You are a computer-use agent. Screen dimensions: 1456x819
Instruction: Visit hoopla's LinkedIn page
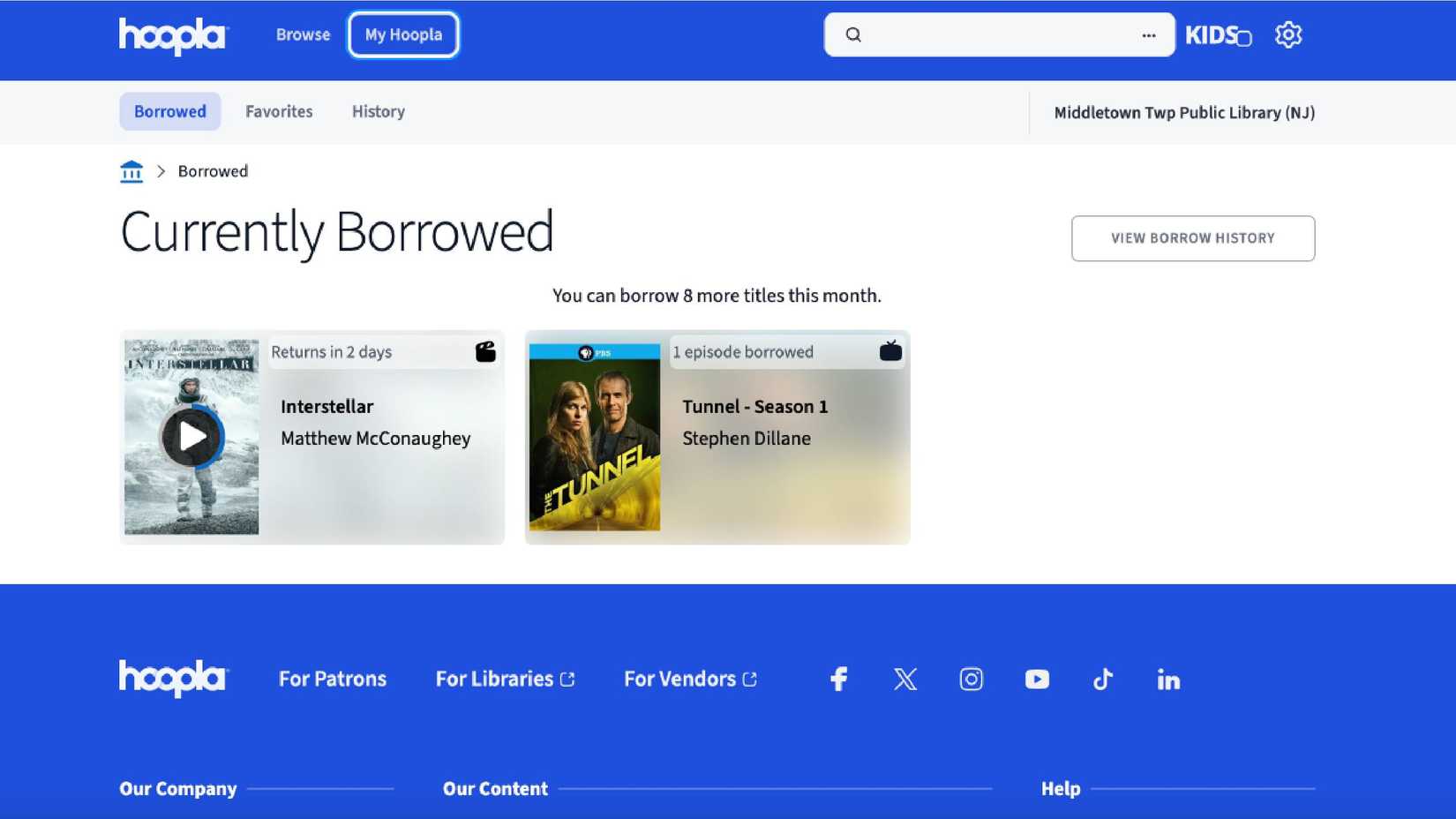tap(1168, 679)
